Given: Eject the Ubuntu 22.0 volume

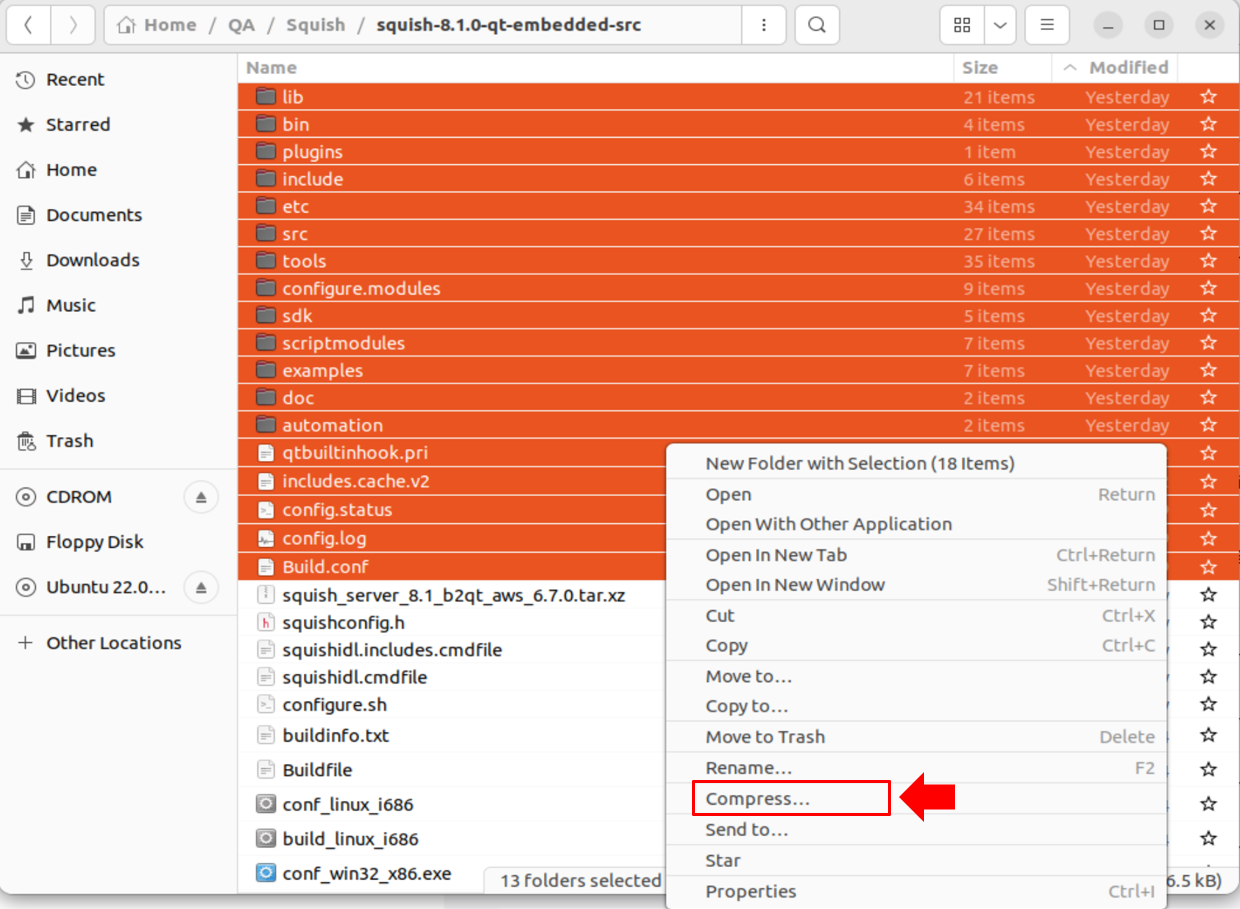Looking at the screenshot, I should tap(201, 587).
